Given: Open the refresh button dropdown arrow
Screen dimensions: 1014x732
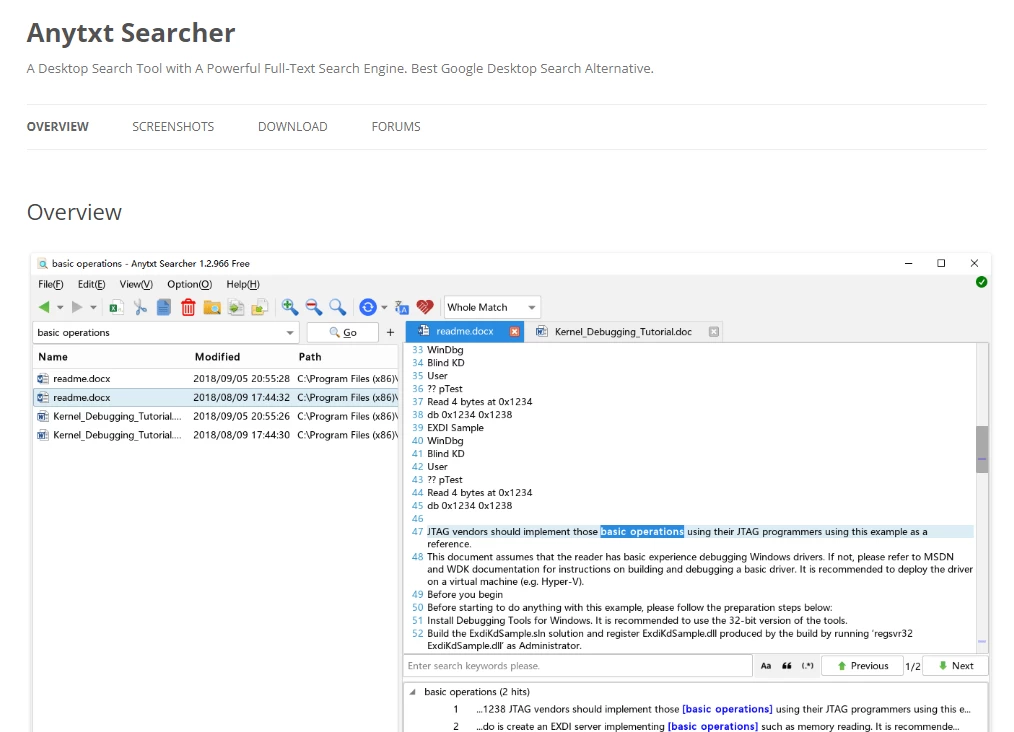Looking at the screenshot, I should tap(384, 308).
